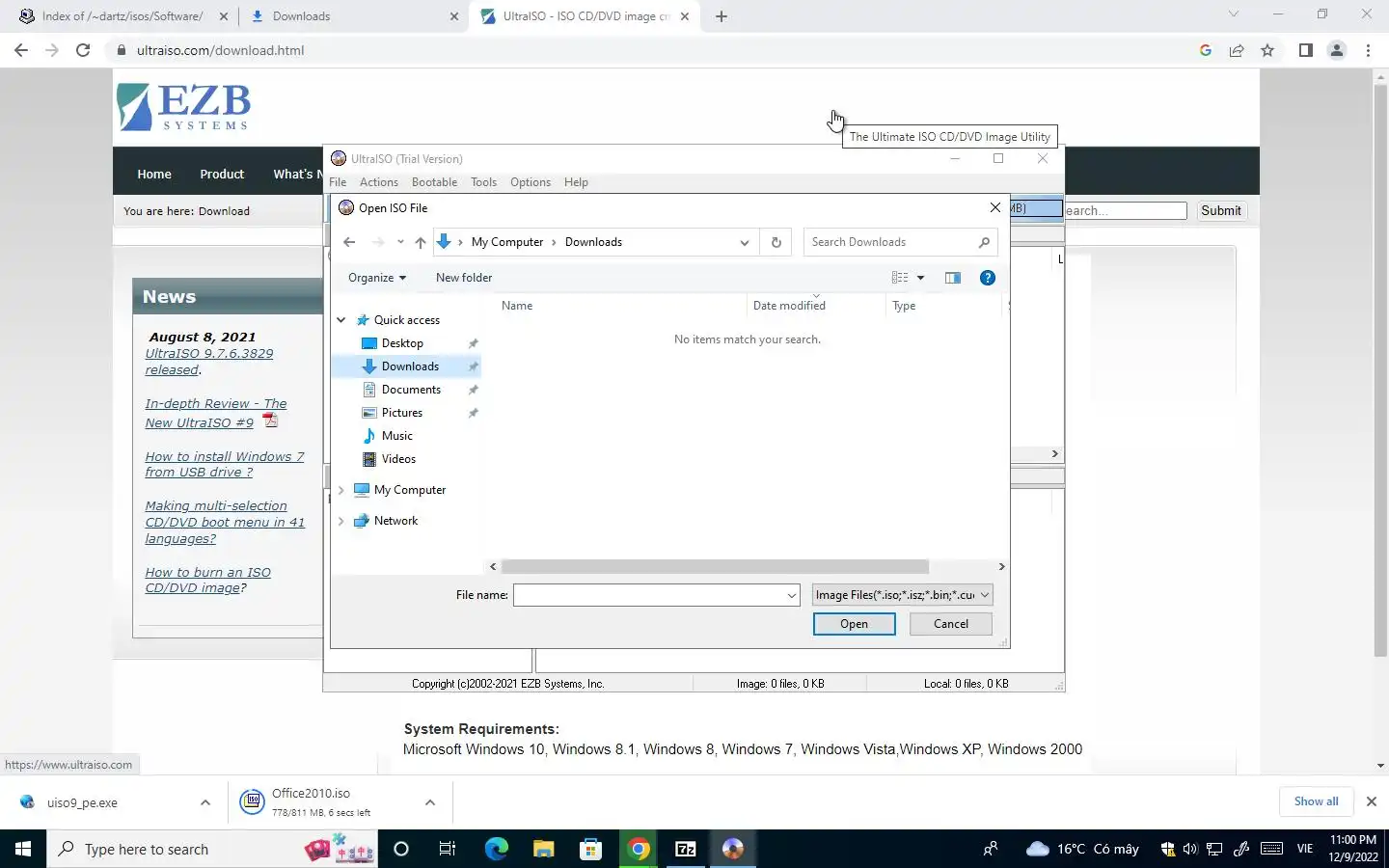Open the Organize dropdown menu

377,278
